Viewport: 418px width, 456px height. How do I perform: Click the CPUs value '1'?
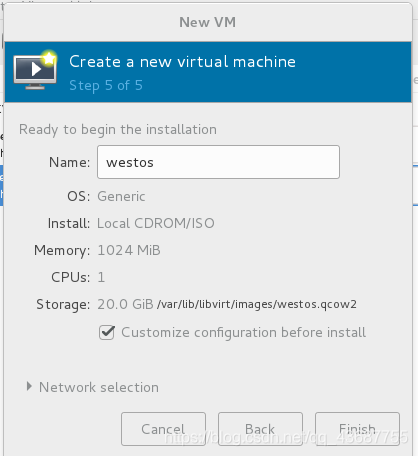101,277
